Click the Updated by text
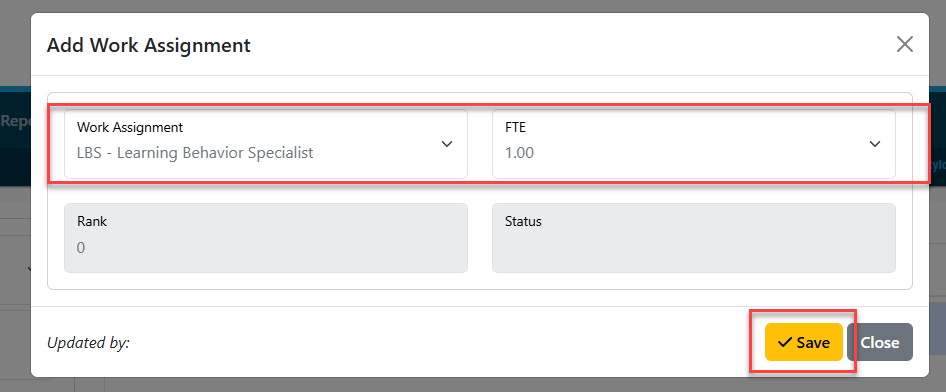The image size is (946, 392). tap(88, 343)
